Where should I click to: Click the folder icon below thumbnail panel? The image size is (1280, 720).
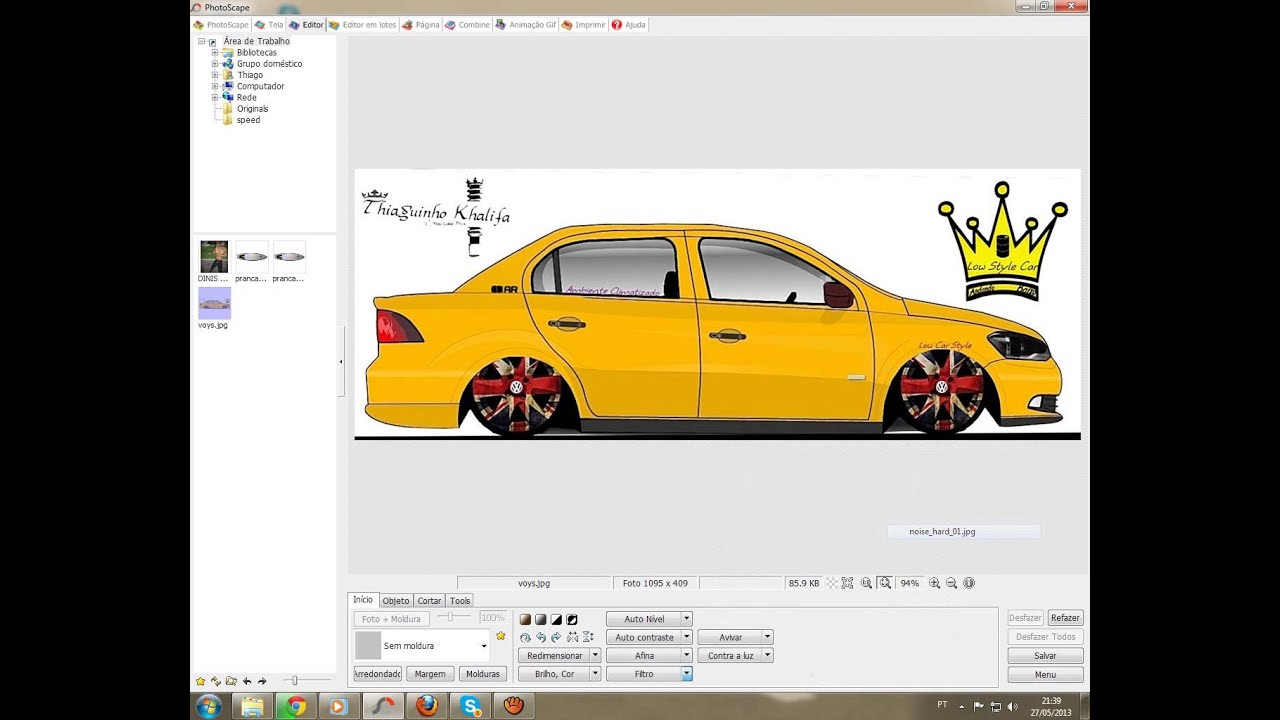coord(231,681)
